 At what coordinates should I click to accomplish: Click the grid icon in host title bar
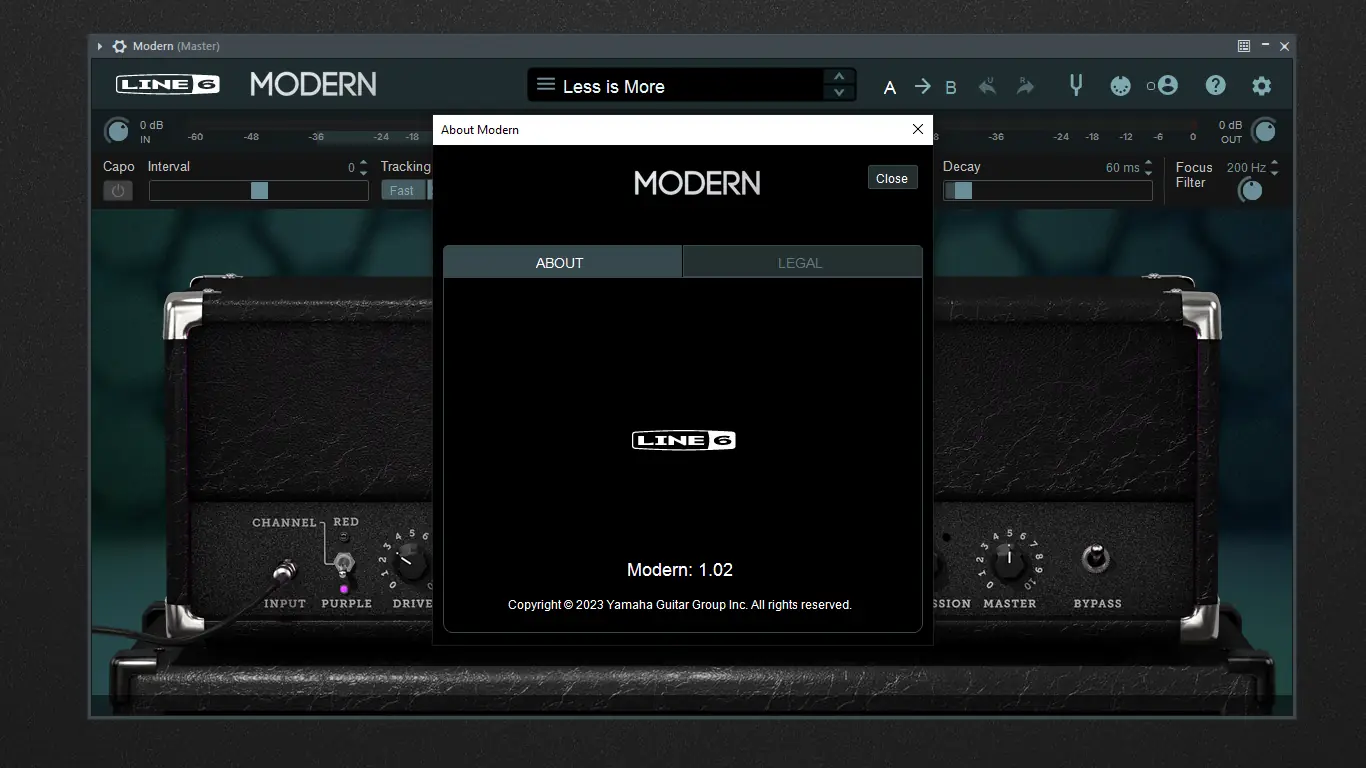[x=1244, y=46]
